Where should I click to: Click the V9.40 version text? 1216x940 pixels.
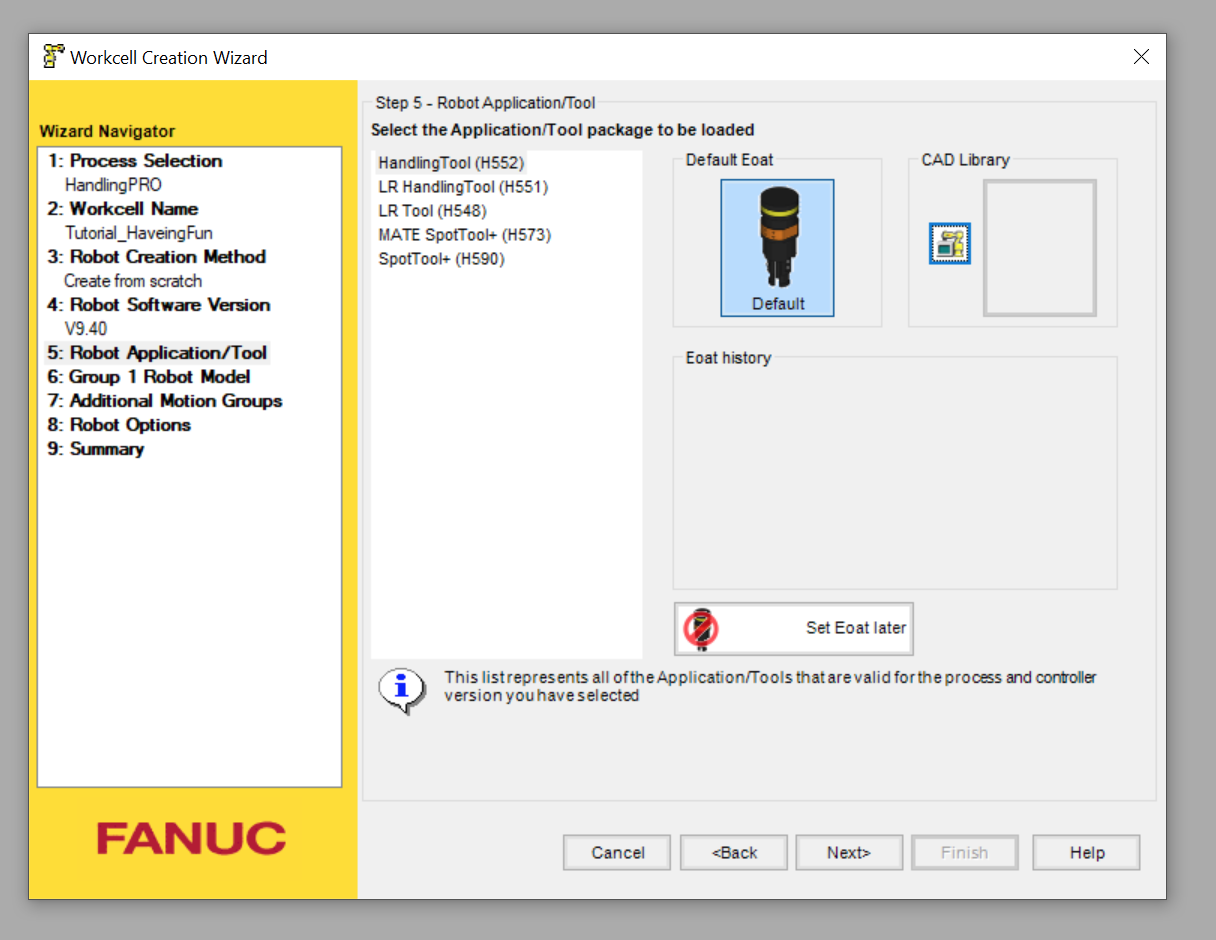point(86,329)
